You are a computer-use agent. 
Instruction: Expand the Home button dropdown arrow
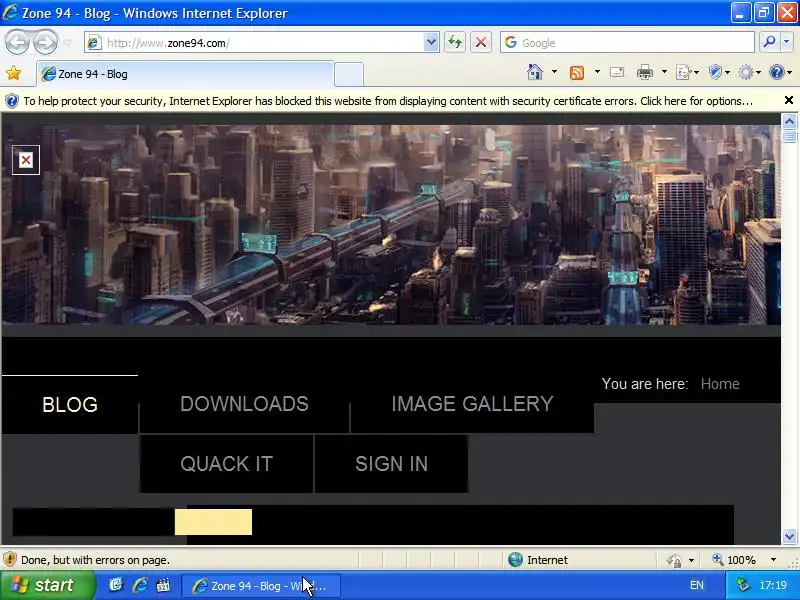555,72
